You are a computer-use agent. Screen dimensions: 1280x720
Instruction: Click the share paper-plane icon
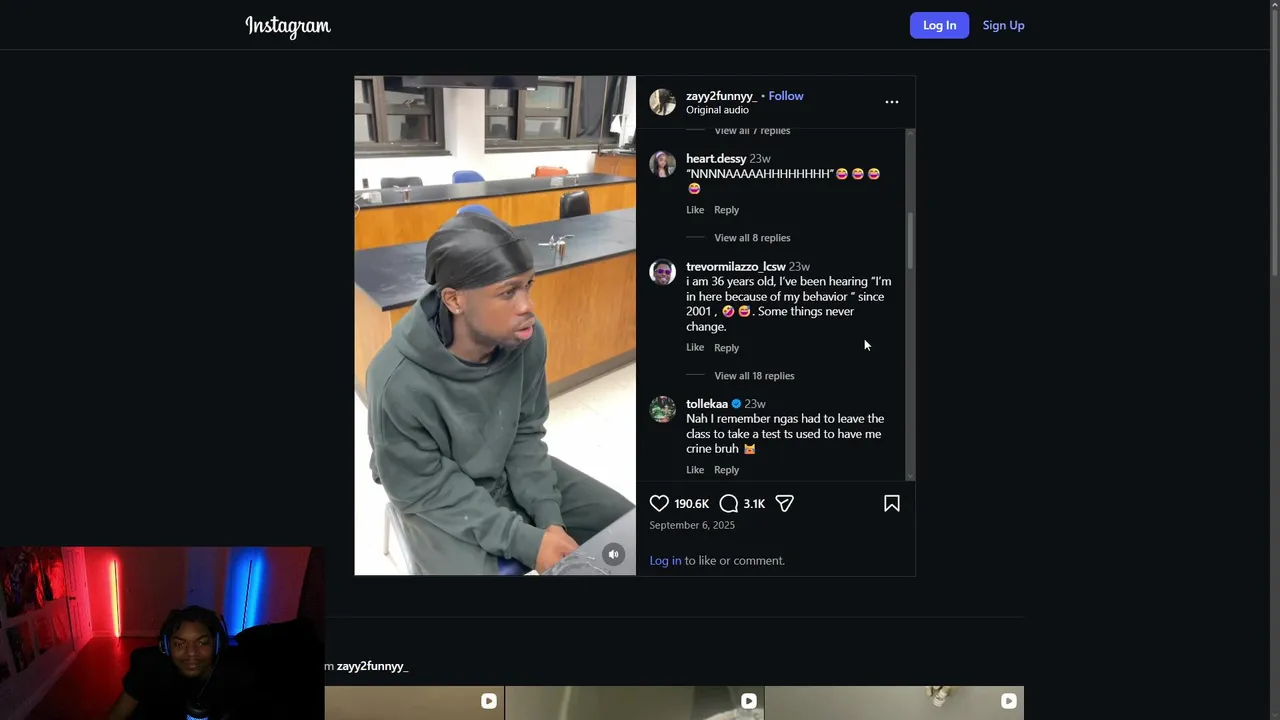pyautogui.click(x=785, y=504)
